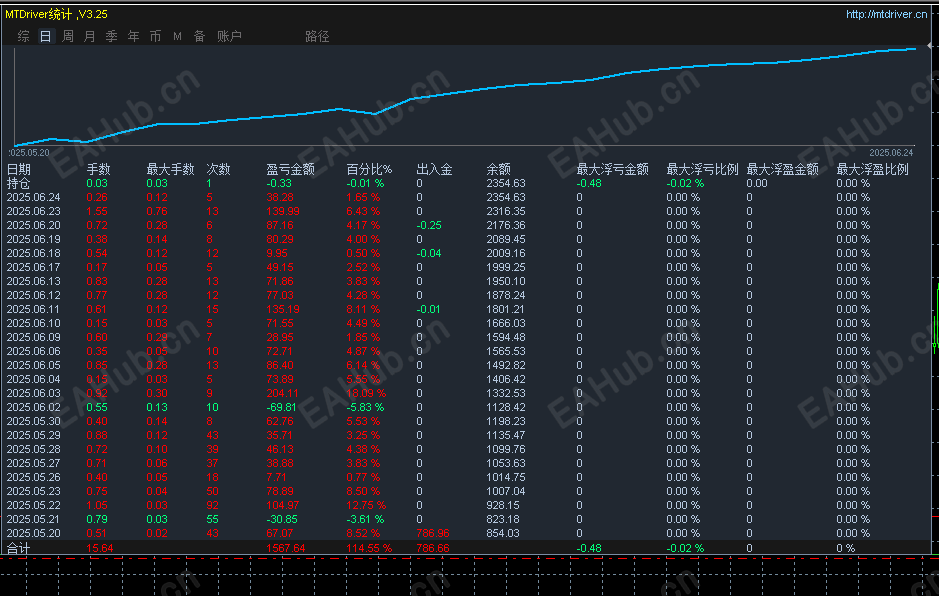The height and width of the screenshot is (596, 939).
Task: Click the 出入金 column header
Action: click(434, 170)
